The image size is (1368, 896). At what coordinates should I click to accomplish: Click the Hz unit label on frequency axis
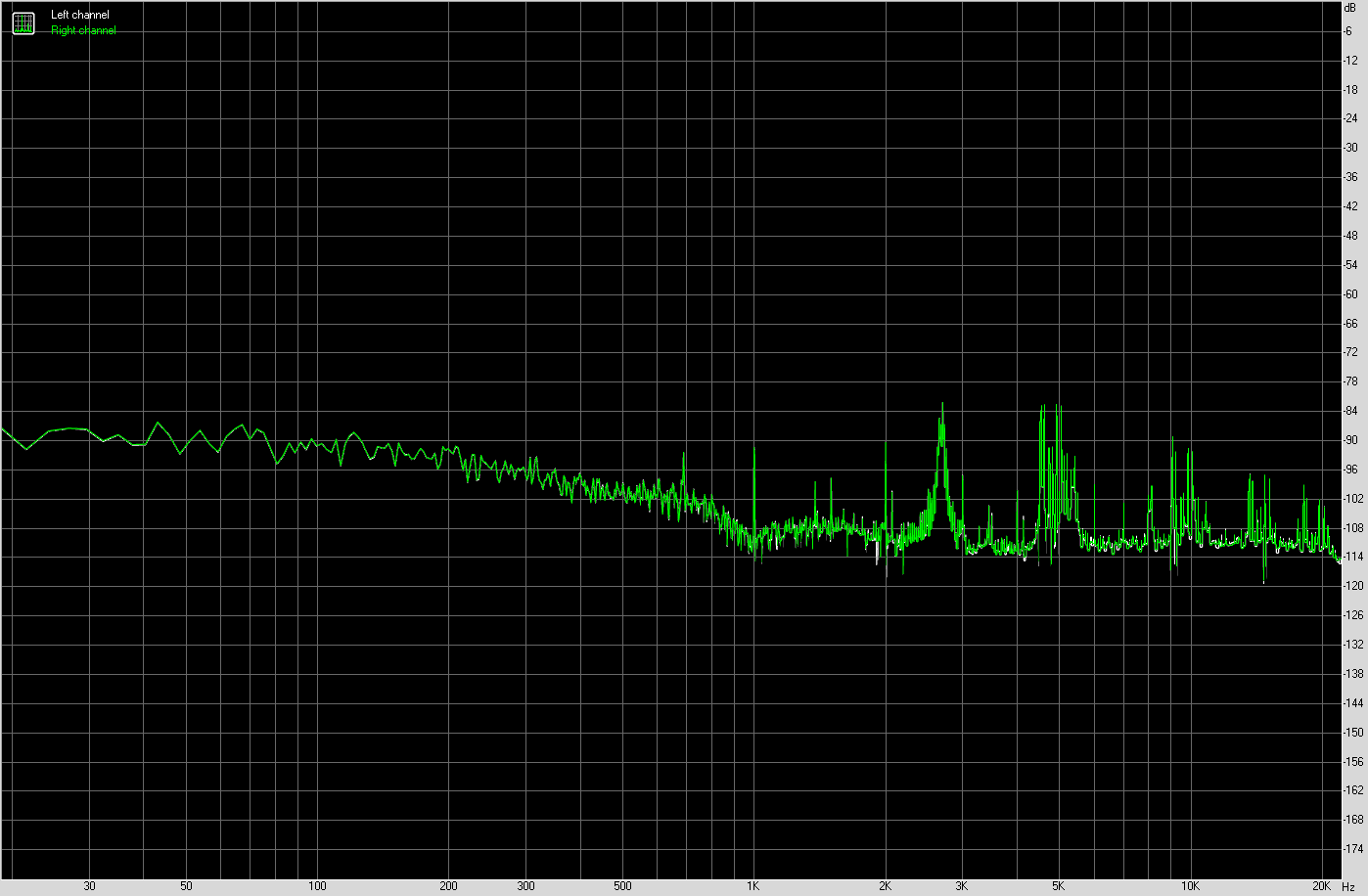pos(1349,886)
